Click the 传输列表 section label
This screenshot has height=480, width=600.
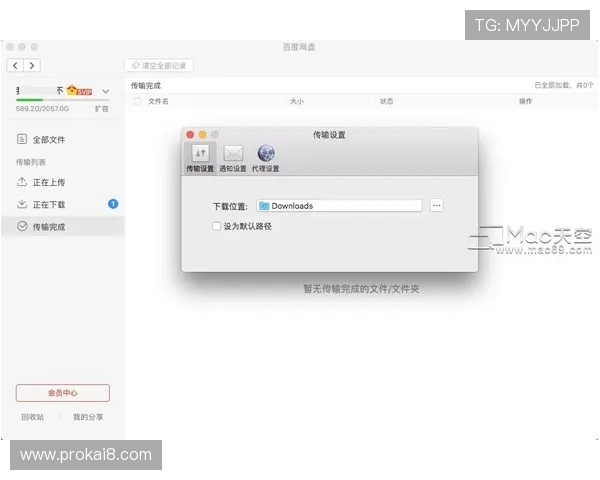pyautogui.click(x=31, y=162)
